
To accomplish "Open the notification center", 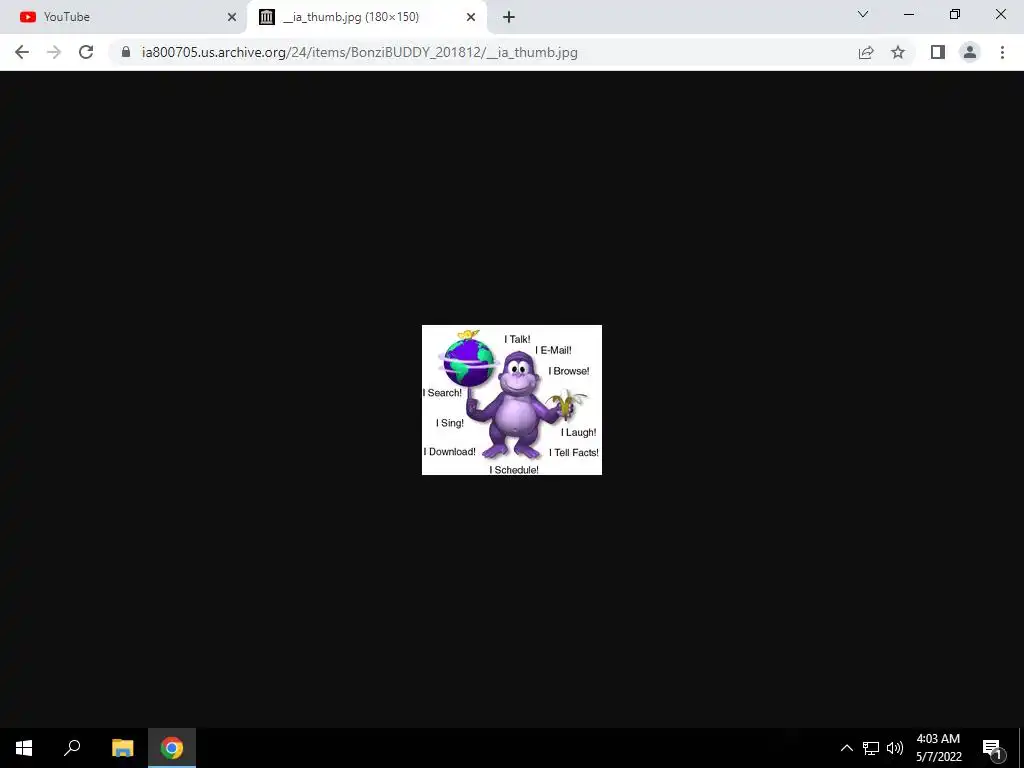I will [x=992, y=748].
